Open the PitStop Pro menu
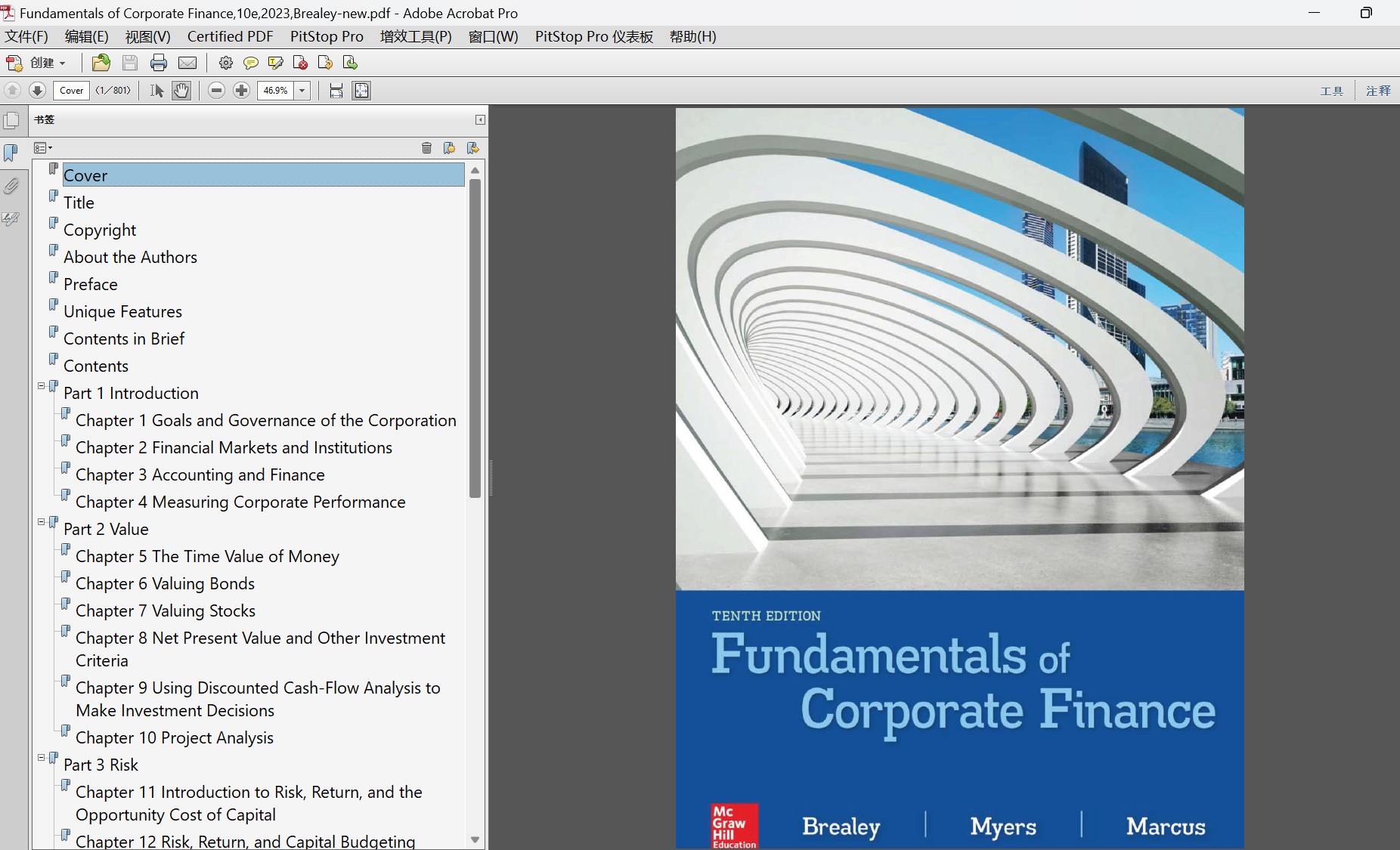Screen dimensions: 1400x850 pyautogui.click(x=327, y=36)
